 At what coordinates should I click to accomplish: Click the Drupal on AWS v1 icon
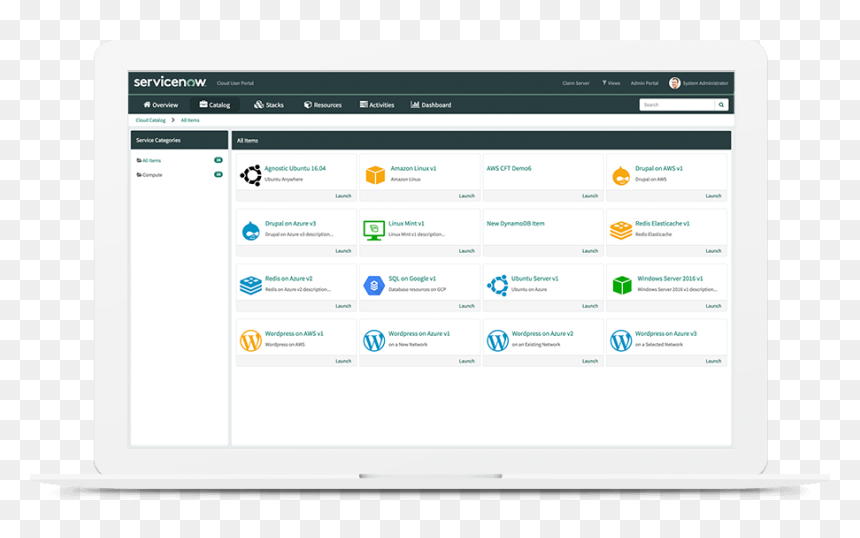(x=621, y=175)
